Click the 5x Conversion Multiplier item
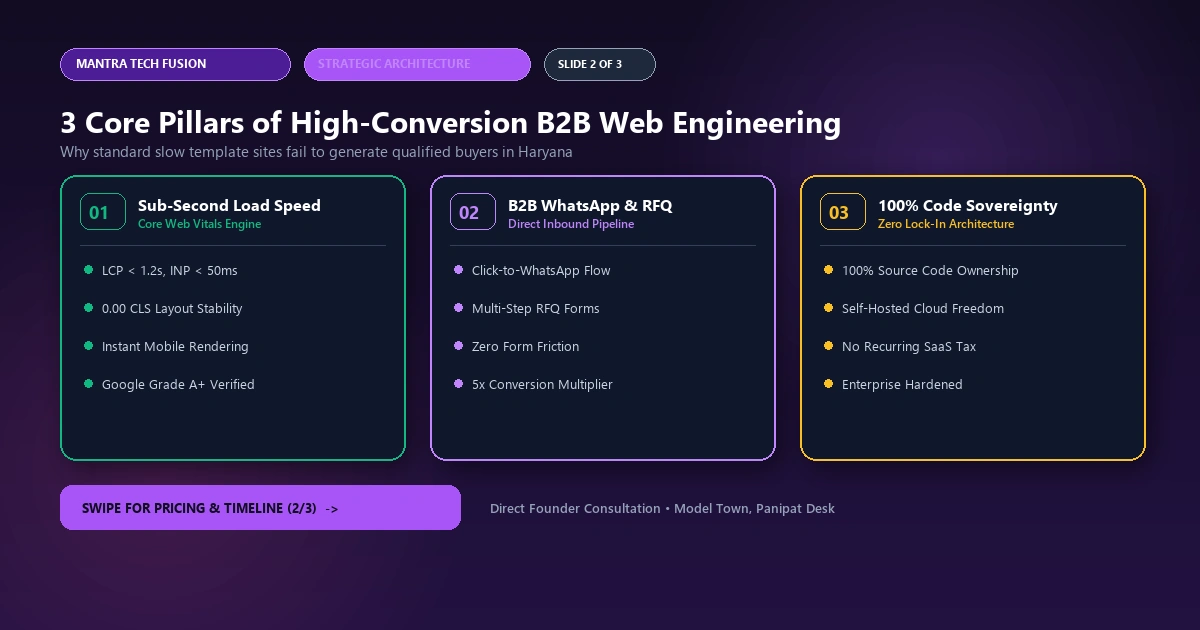Screen dimensions: 1200x630 coord(542,385)
